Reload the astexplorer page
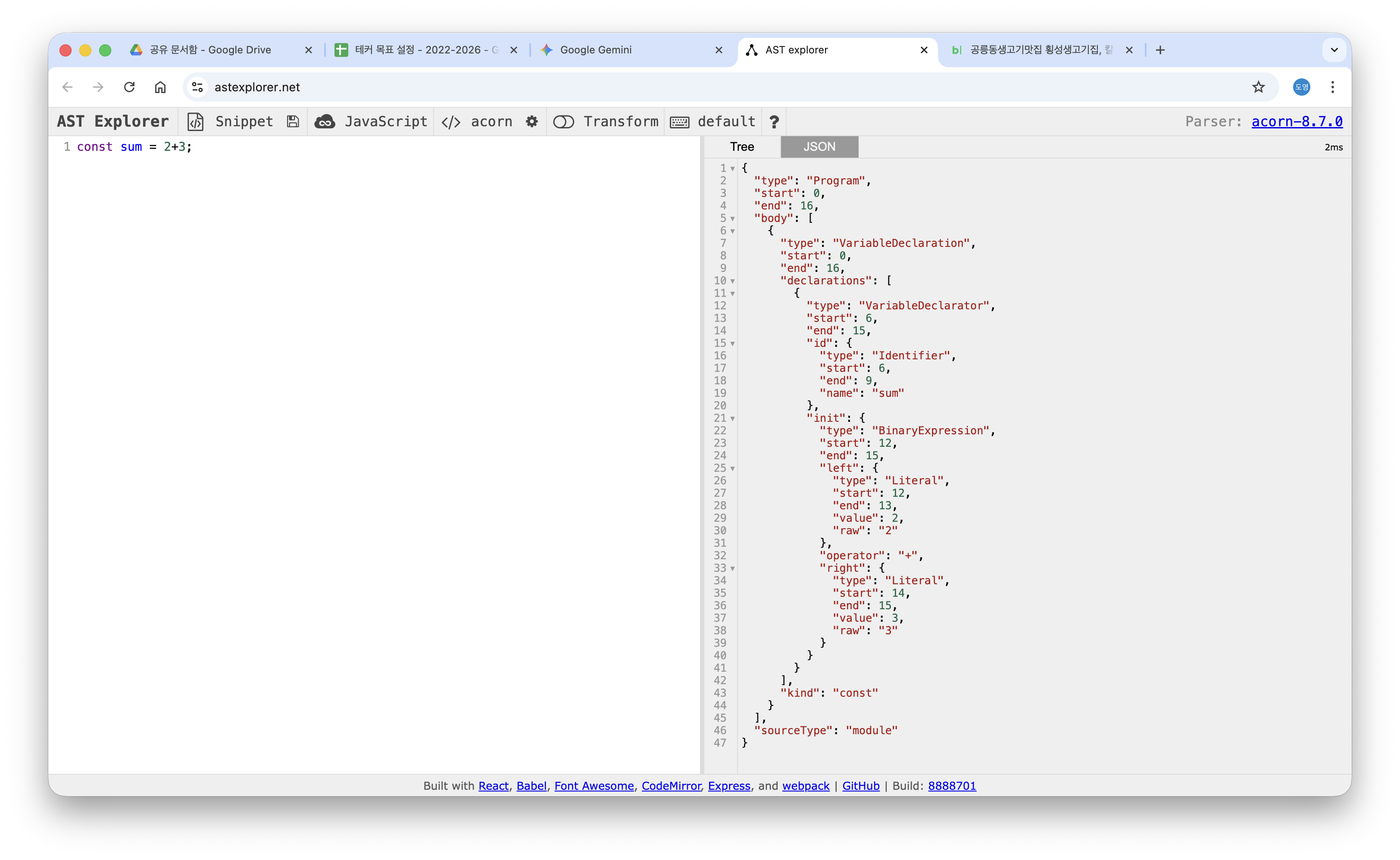Screen dimensions: 1400x860 point(129,87)
